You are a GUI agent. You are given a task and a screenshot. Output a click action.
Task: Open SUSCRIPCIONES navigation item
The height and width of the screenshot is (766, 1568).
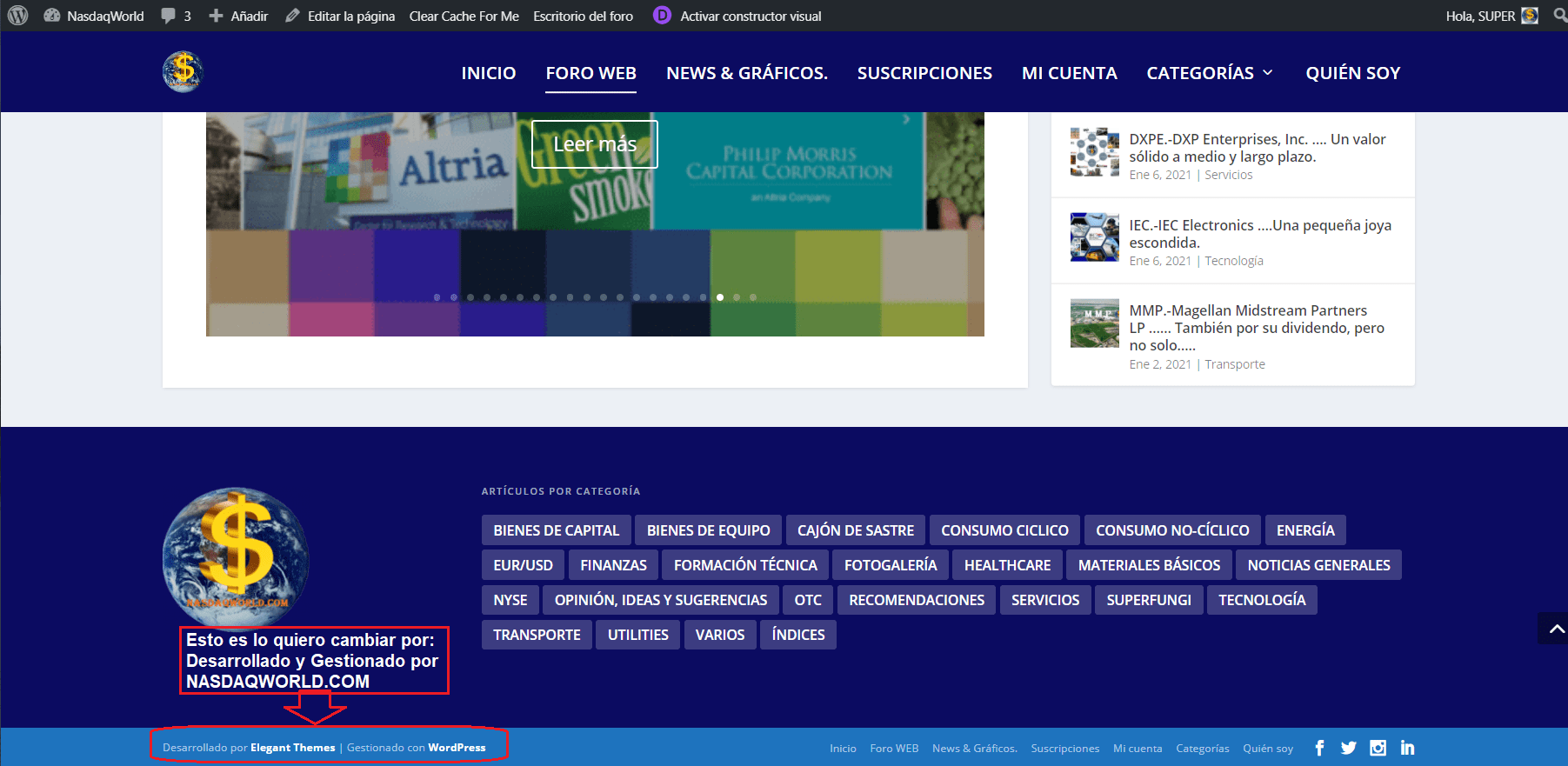pos(924,73)
